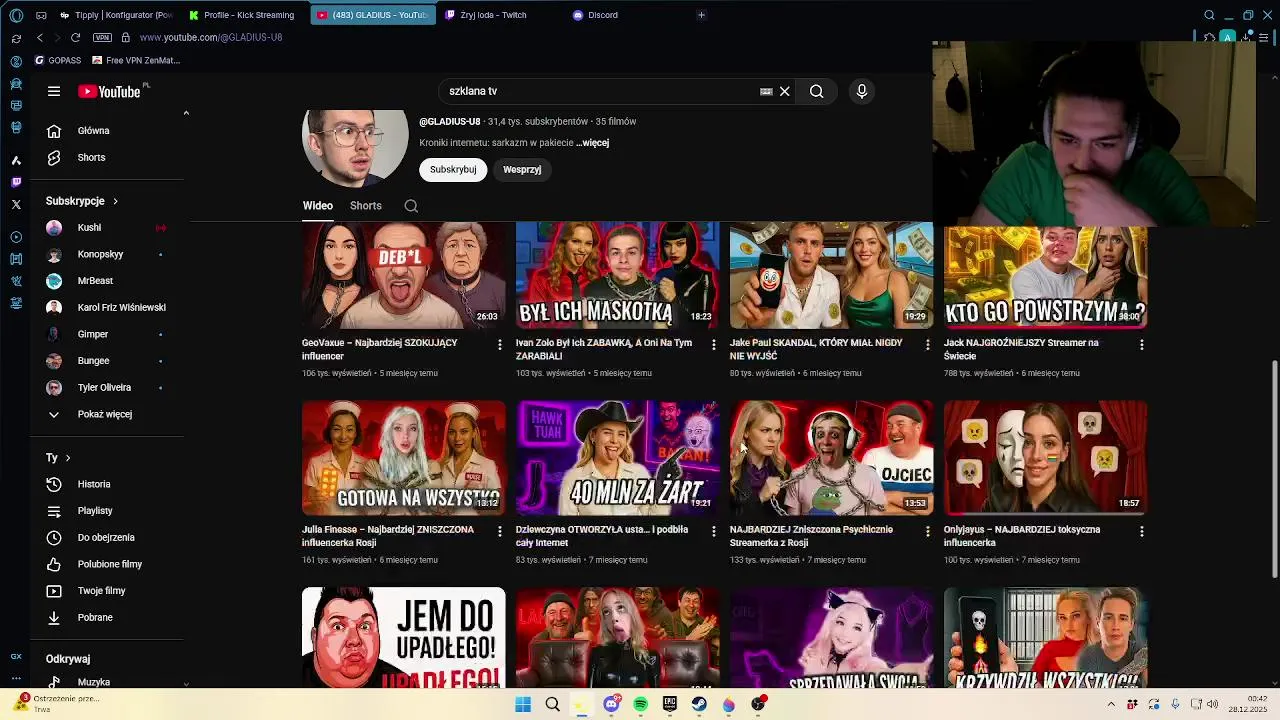Click the Subskrybuj button

(453, 169)
